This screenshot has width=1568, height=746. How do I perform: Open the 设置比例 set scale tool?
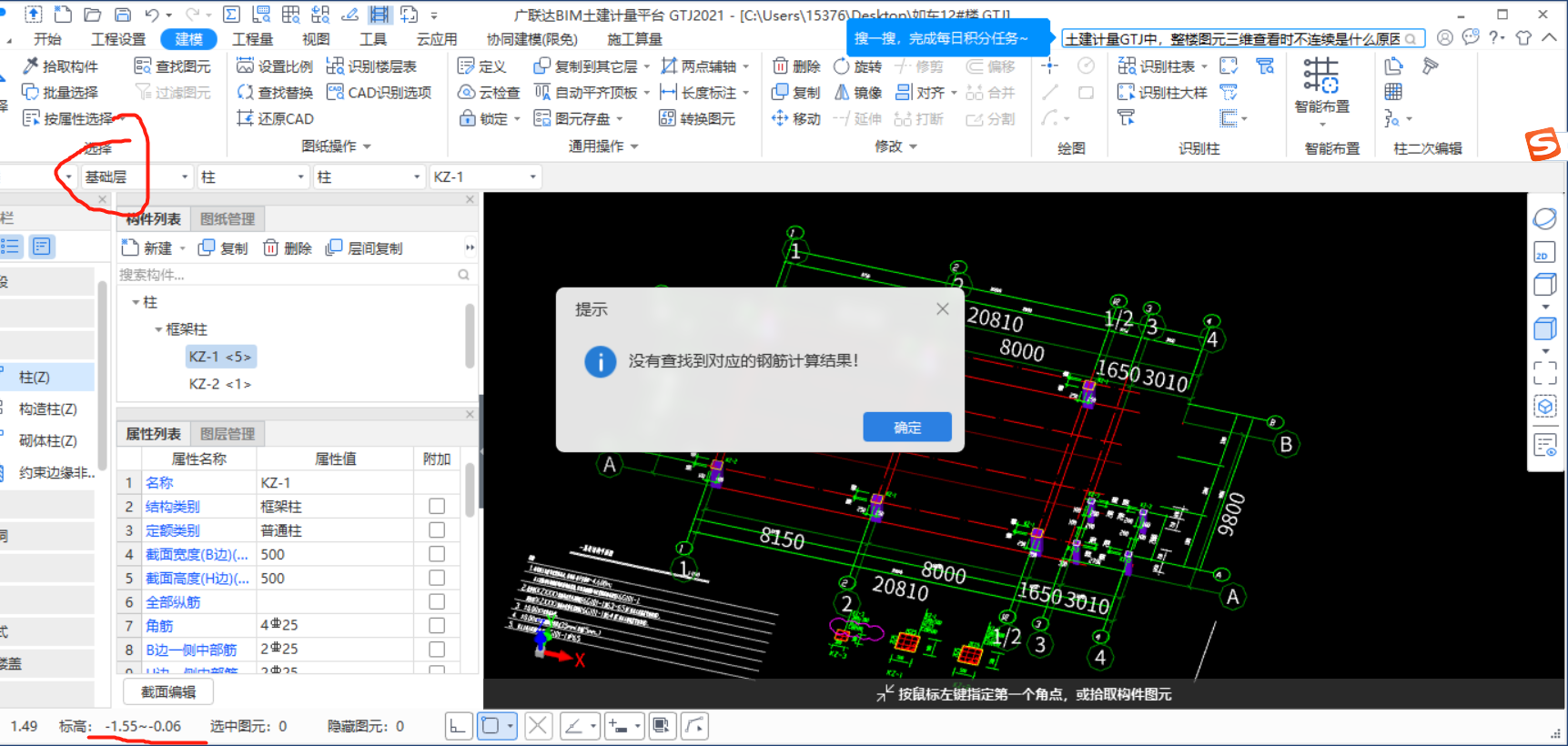(x=275, y=66)
